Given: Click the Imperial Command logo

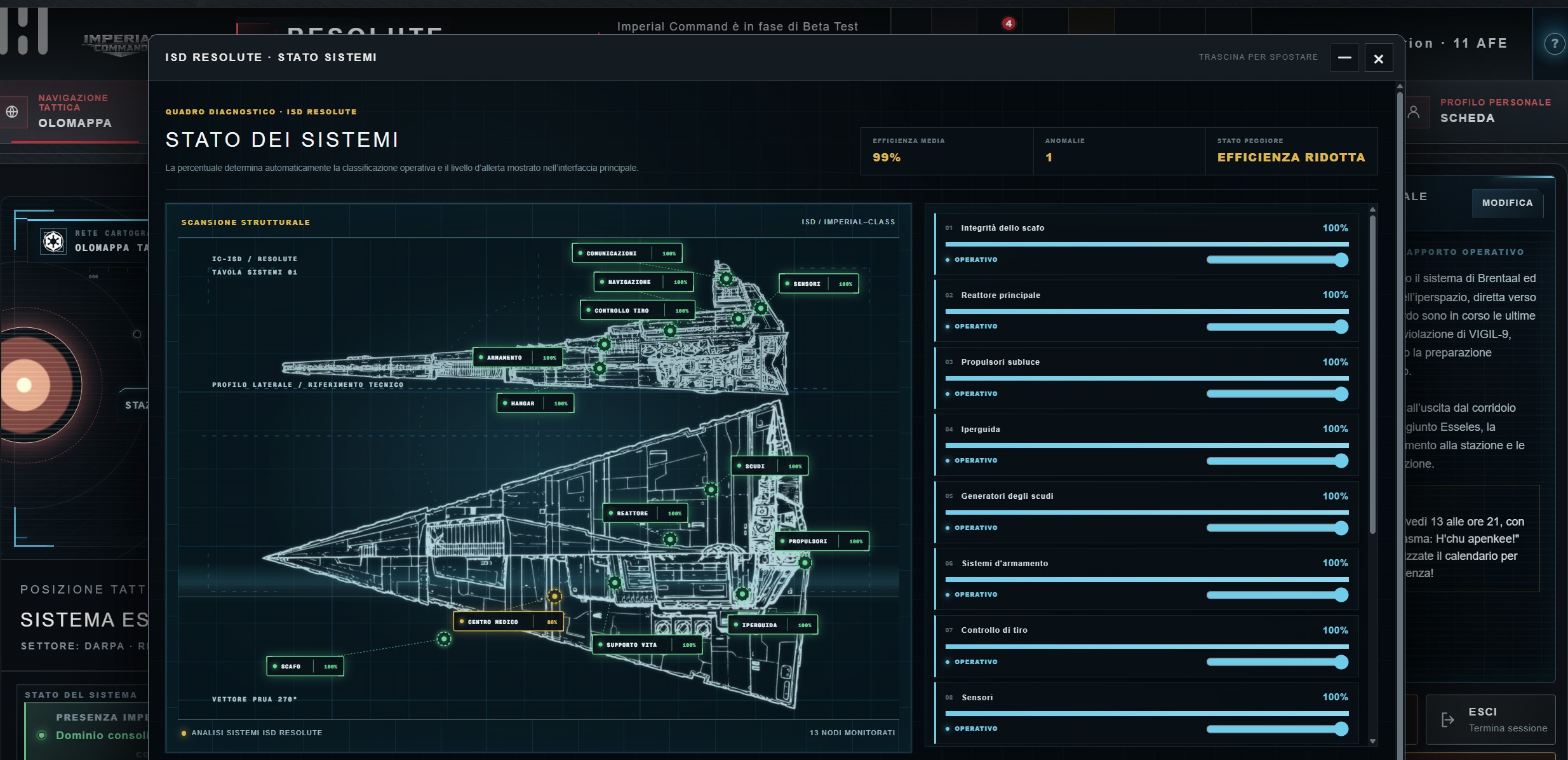Looking at the screenshot, I should pos(116,44).
